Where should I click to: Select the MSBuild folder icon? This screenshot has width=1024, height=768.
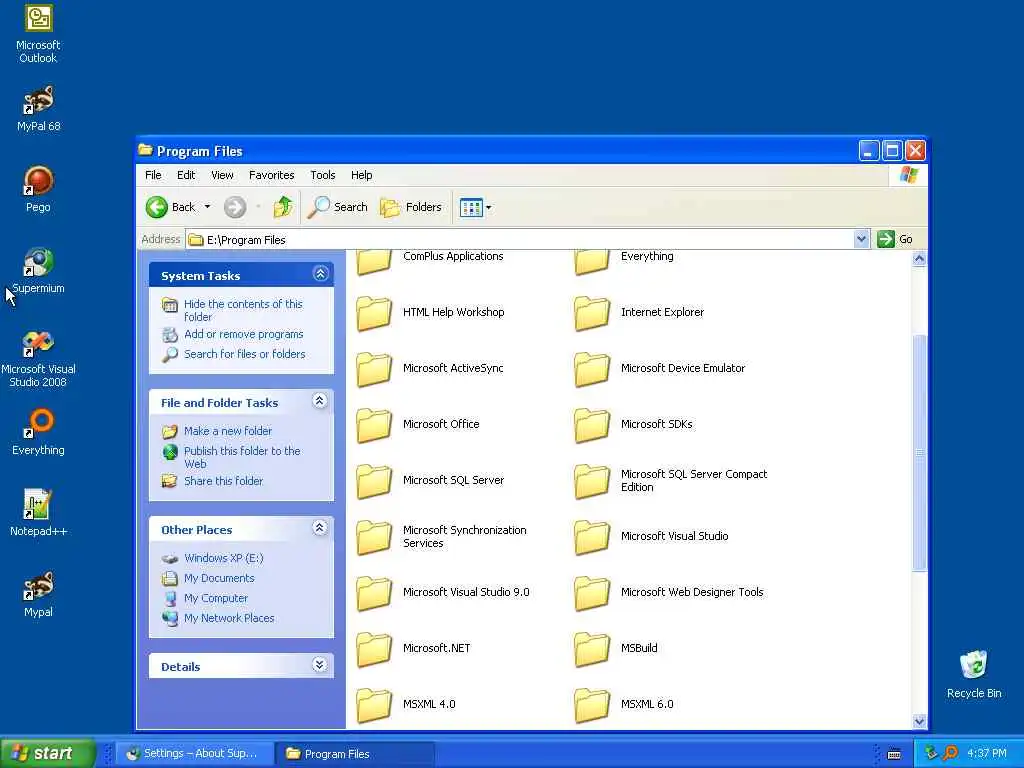point(592,648)
